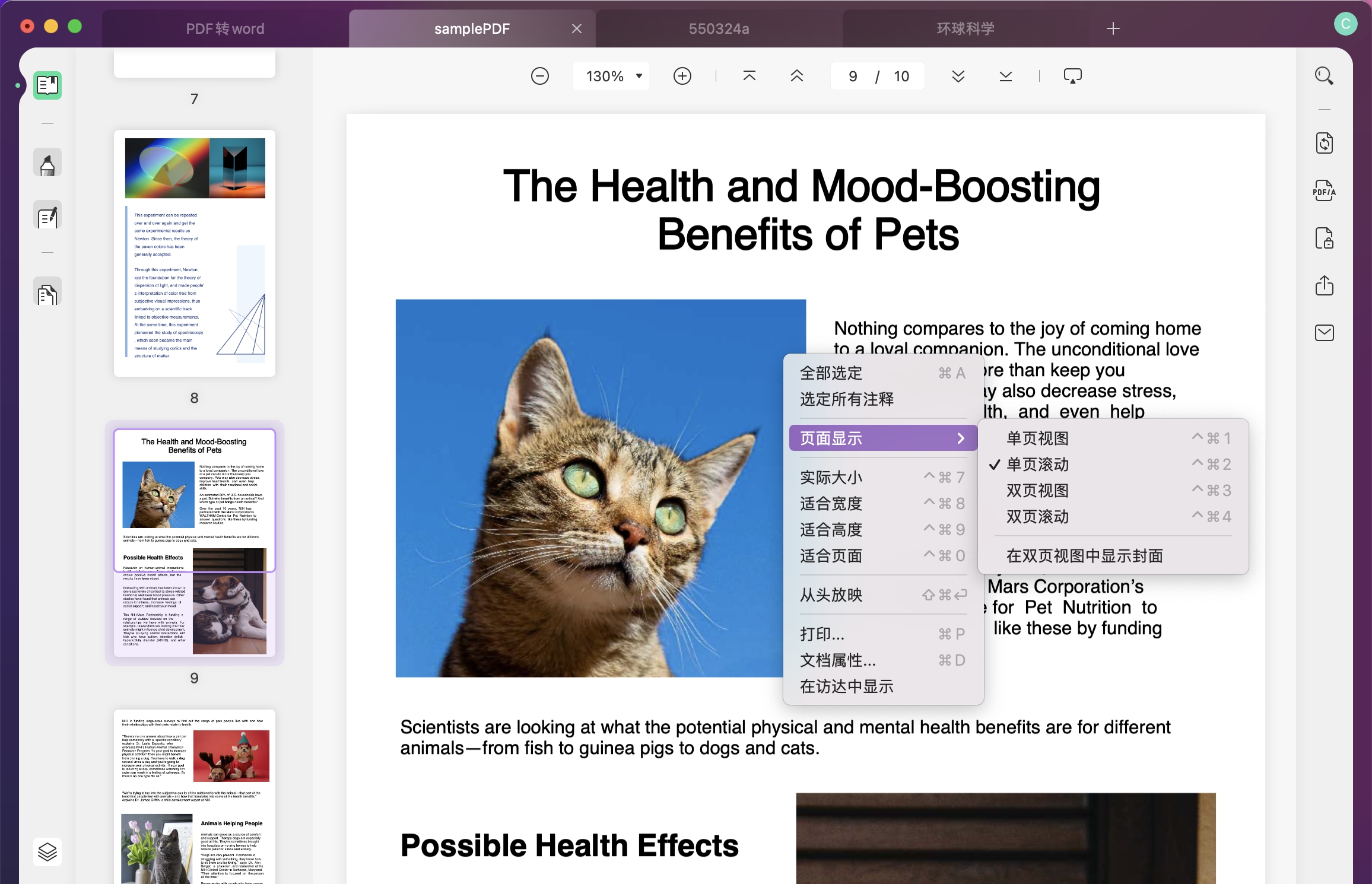
Task: Go to previous page arrow
Action: click(797, 76)
